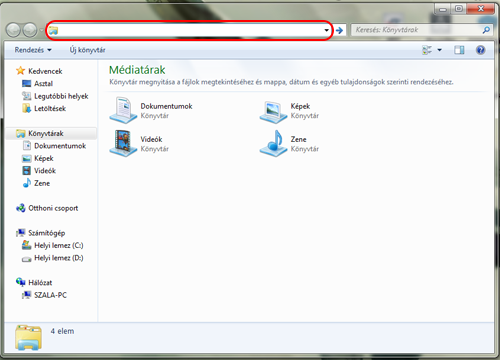Screen dimensions: 500x360
Task: Select Hálózat in the navigation pane
Action: [40, 283]
